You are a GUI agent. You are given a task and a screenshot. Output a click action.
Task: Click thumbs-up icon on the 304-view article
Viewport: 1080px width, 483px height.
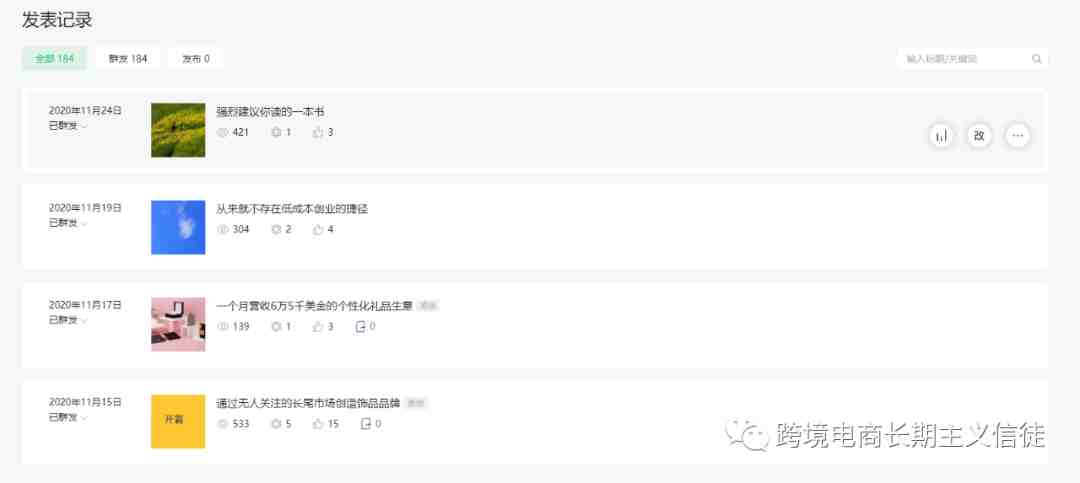pyautogui.click(x=318, y=229)
